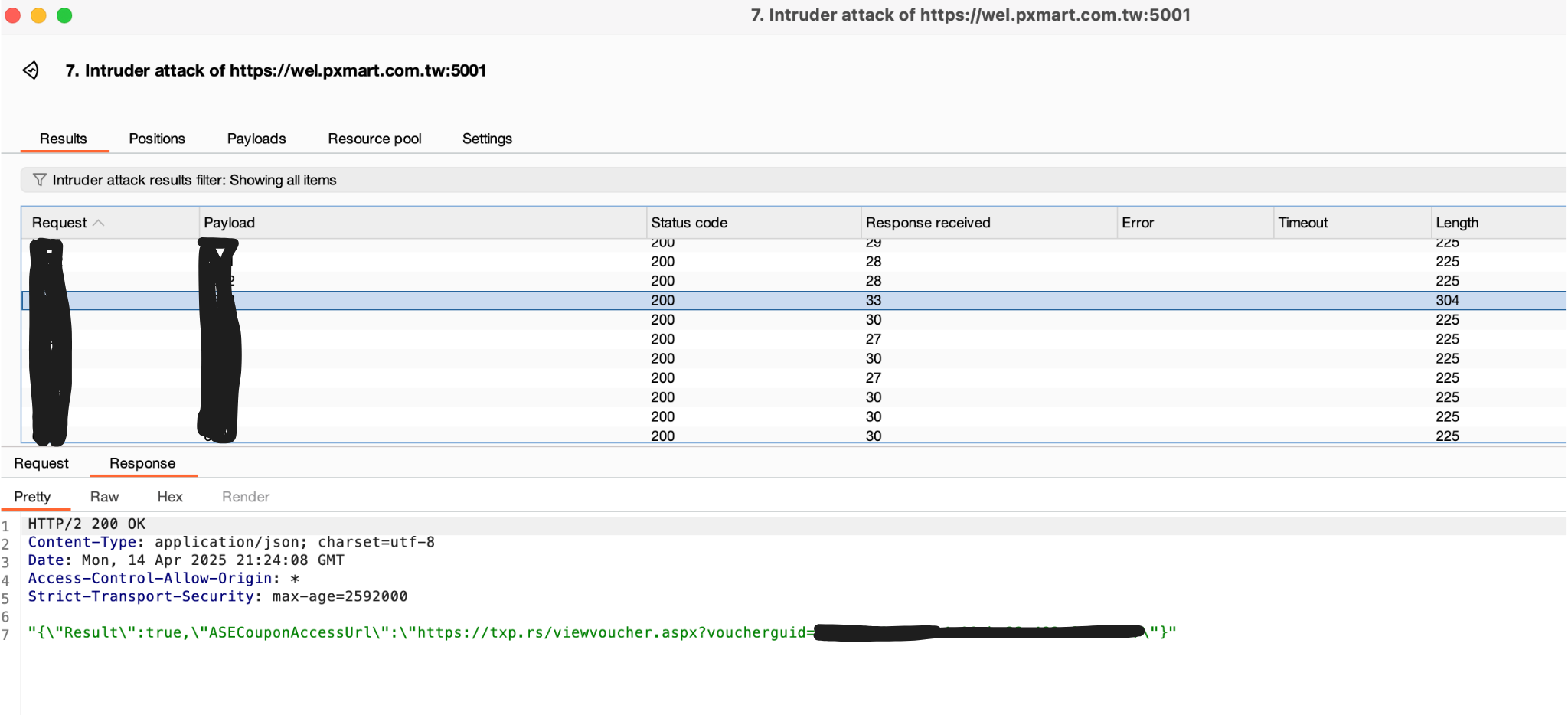Screen dimensions: 1568x715
Task: Switch to the Hex view
Action: pos(170,497)
